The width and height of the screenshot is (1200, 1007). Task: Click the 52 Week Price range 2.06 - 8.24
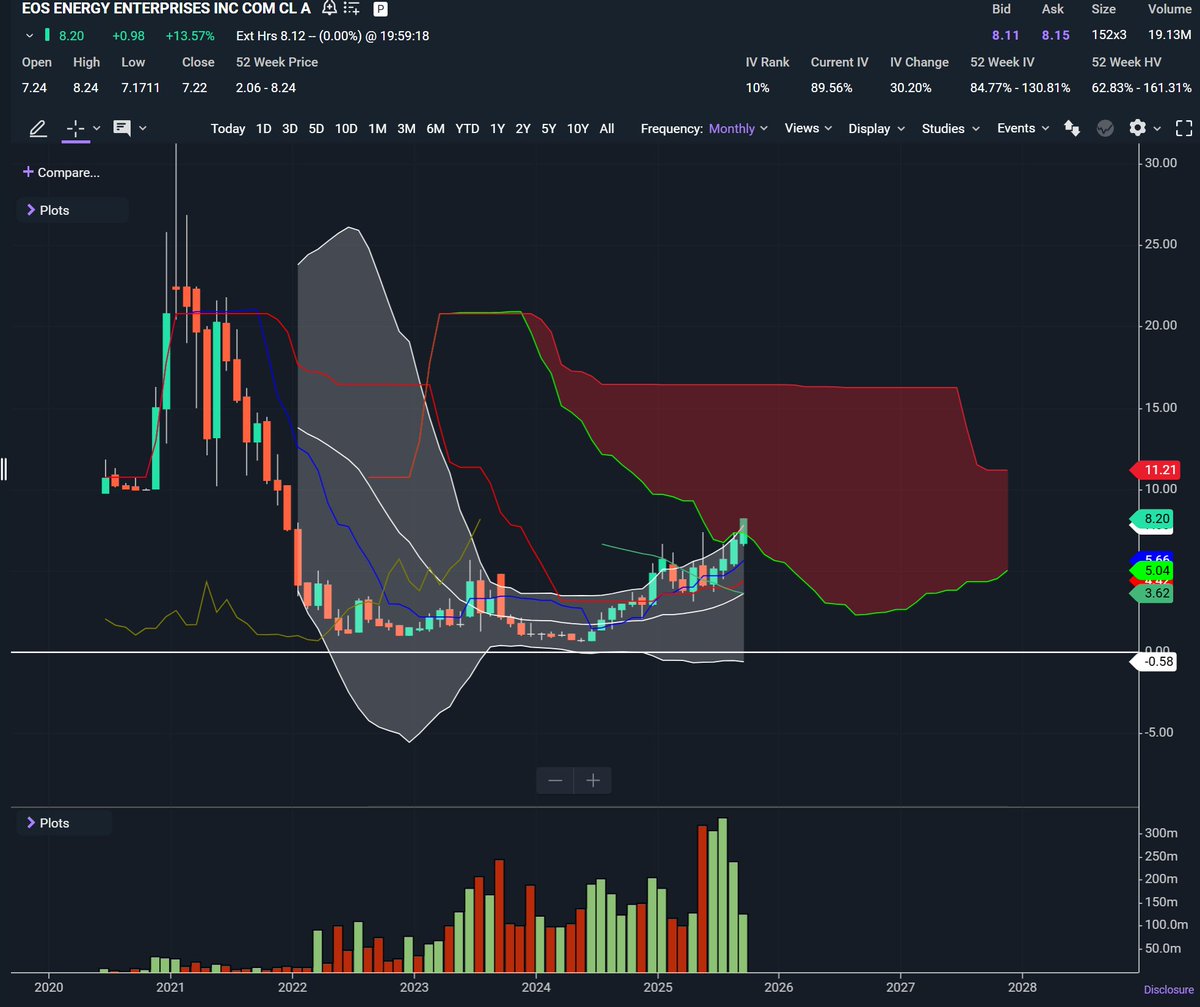coord(265,87)
